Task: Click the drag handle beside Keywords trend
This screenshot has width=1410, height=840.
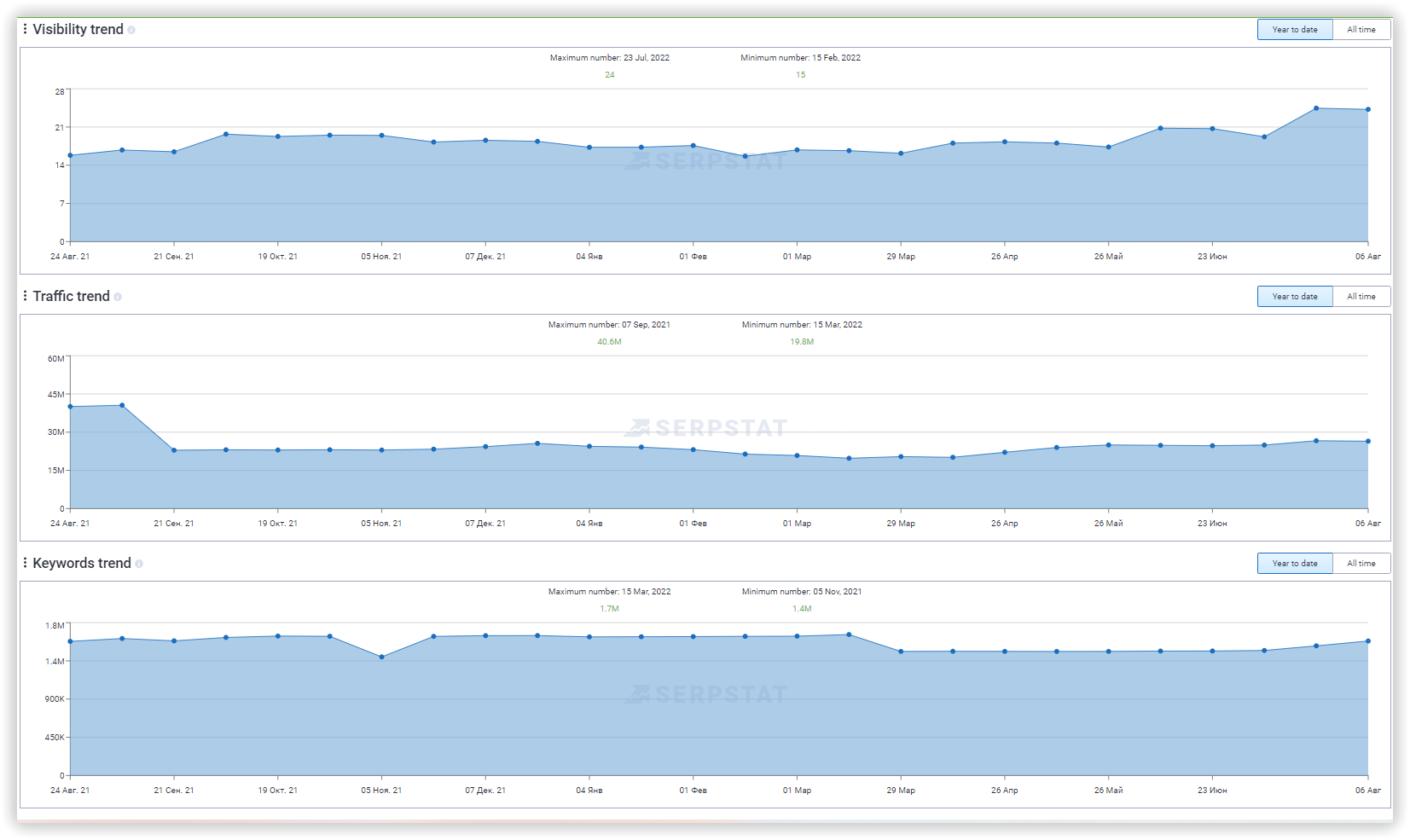Action: pos(23,563)
